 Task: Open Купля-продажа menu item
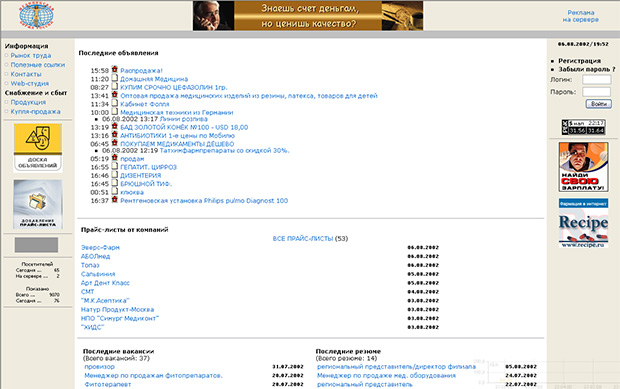pos(36,111)
